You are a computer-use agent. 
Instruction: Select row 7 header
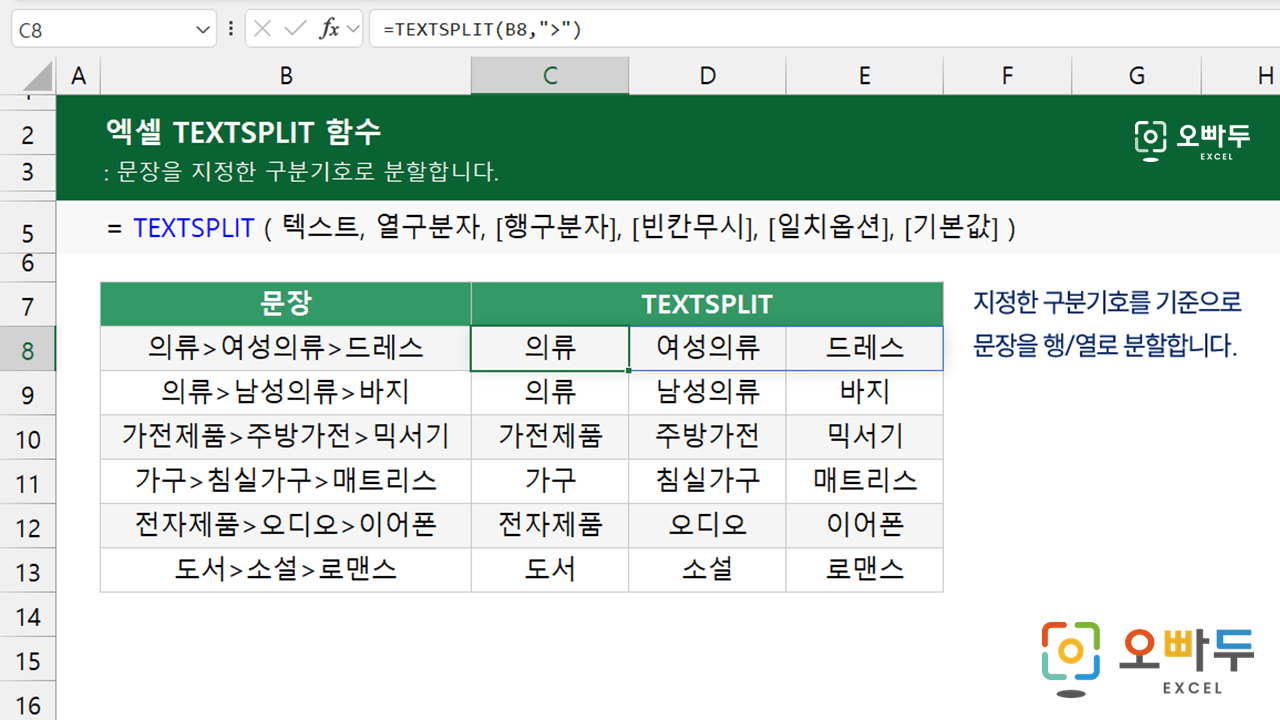pyautogui.click(x=28, y=305)
